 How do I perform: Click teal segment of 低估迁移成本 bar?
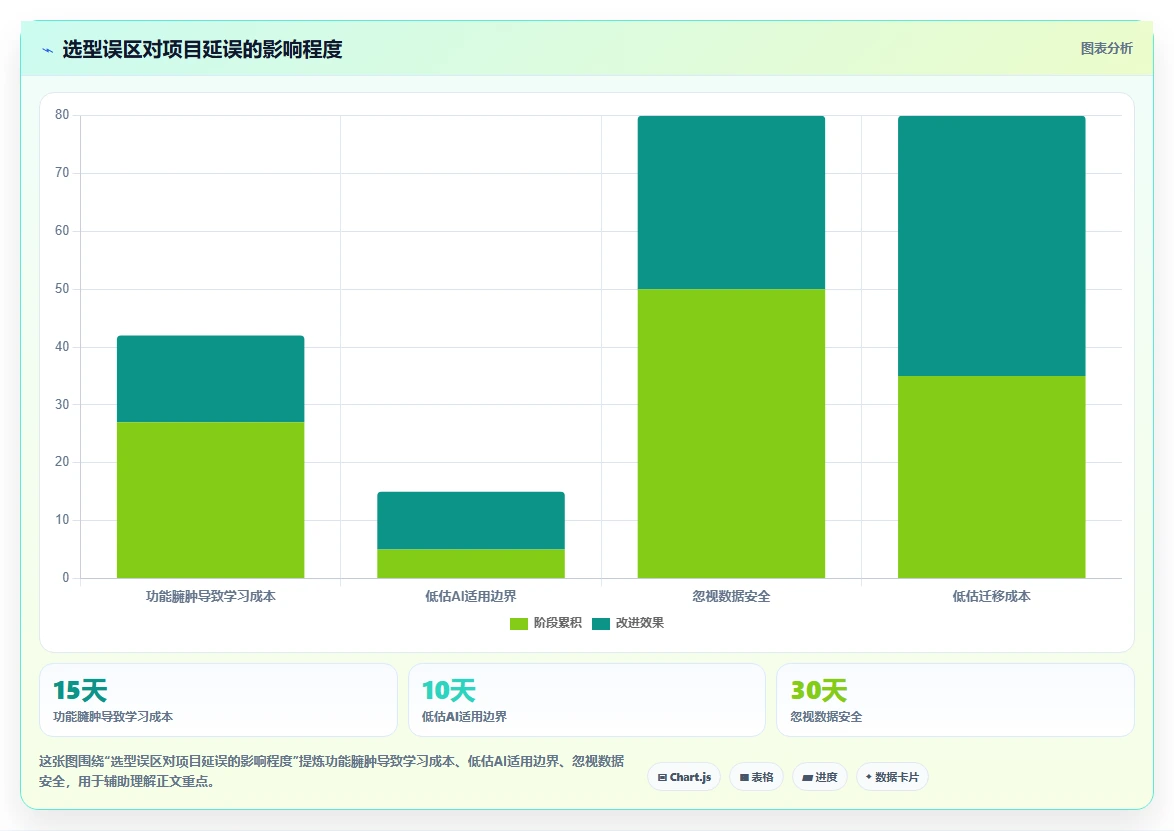[991, 246]
